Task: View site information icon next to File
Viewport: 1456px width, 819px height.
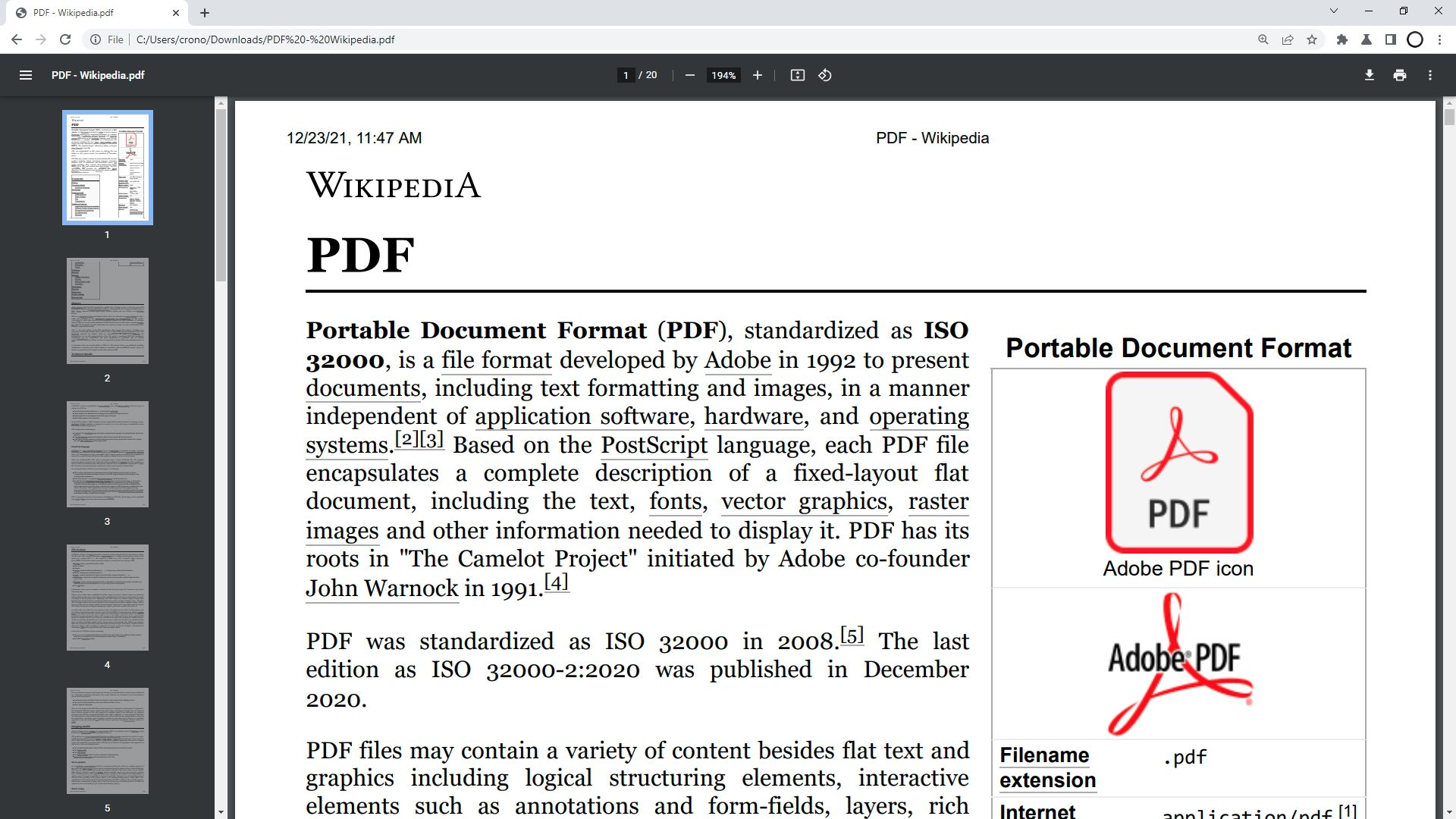Action: pyautogui.click(x=96, y=39)
